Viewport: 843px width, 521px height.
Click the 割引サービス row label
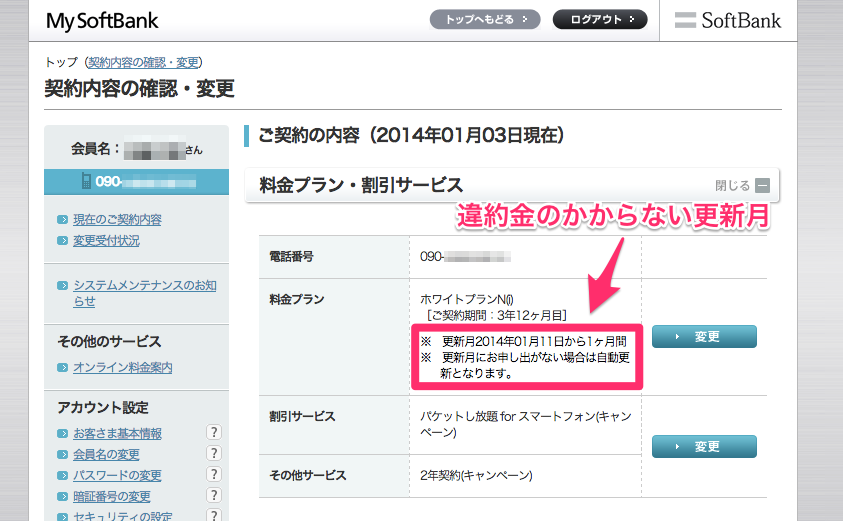(x=302, y=417)
